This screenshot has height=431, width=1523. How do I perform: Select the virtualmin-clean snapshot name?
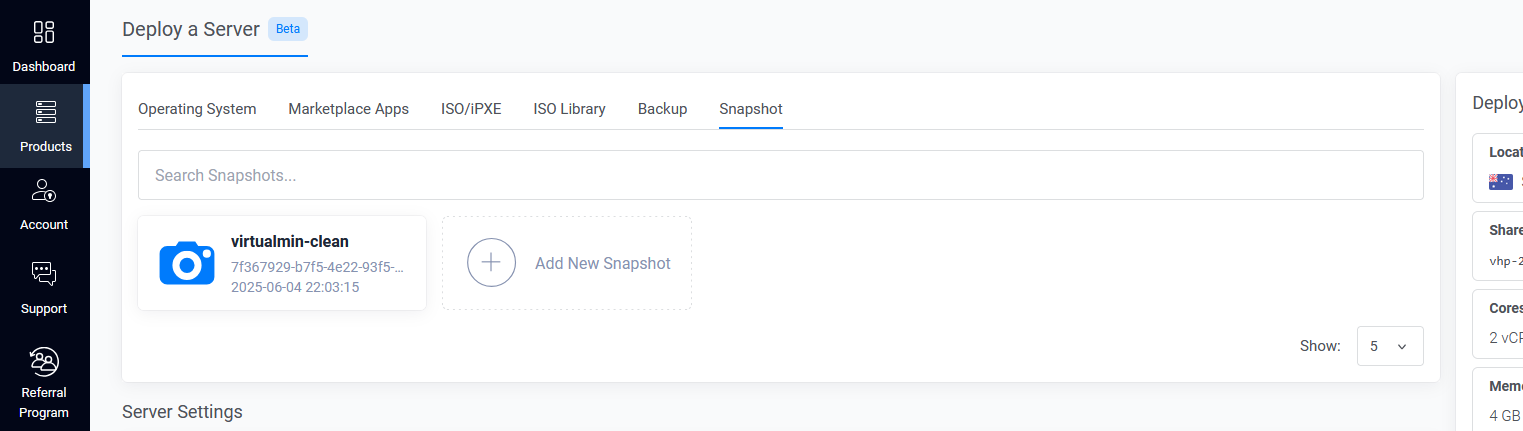coord(290,241)
